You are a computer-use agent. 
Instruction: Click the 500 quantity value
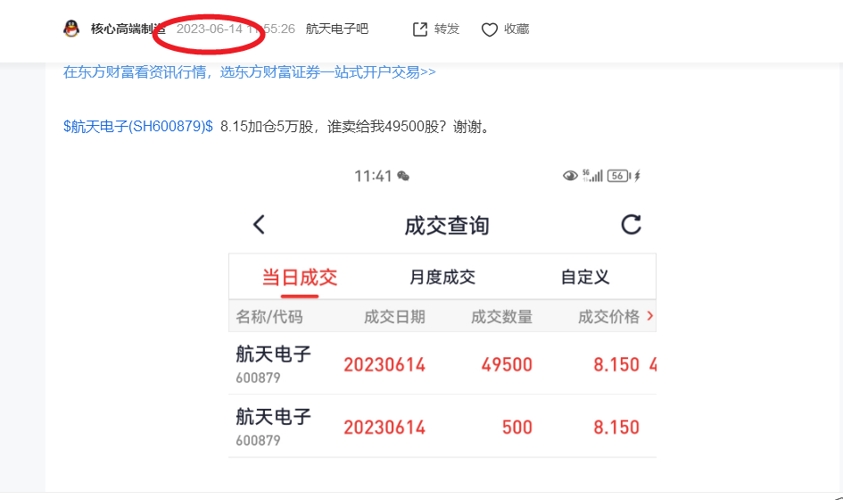click(517, 427)
